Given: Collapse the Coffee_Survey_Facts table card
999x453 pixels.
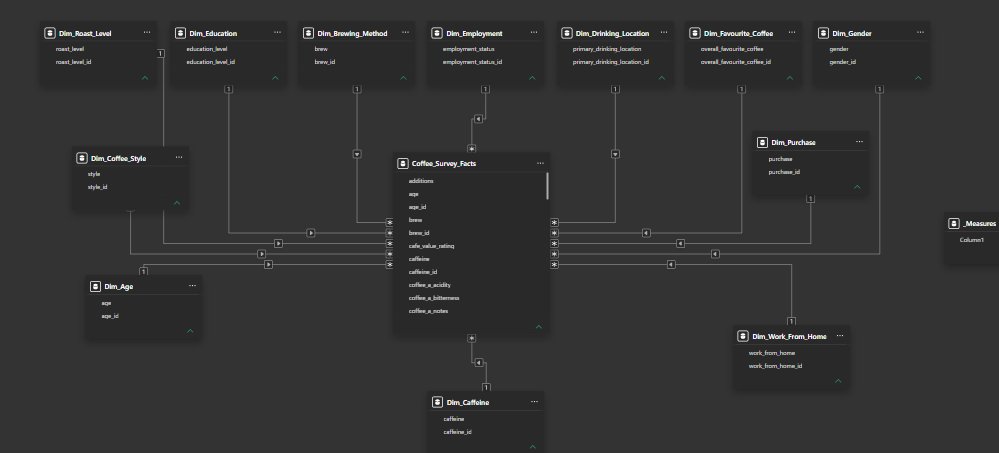Looking at the screenshot, I should pyautogui.click(x=539, y=327).
